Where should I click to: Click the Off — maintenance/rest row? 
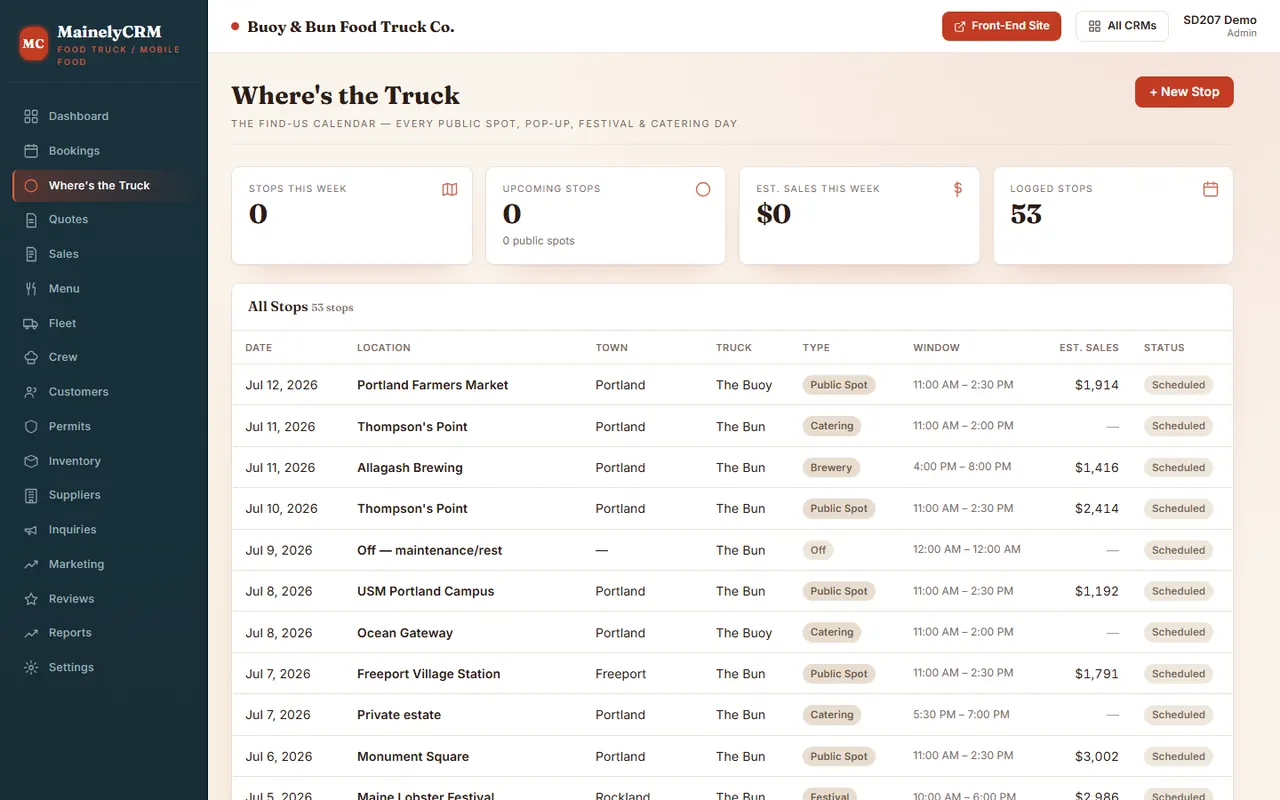[732, 550]
